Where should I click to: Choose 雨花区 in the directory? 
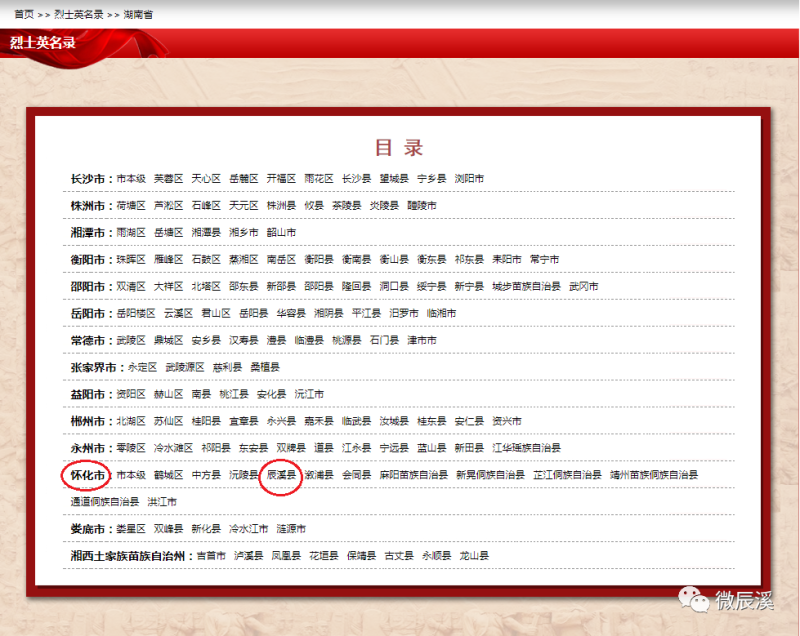point(319,179)
